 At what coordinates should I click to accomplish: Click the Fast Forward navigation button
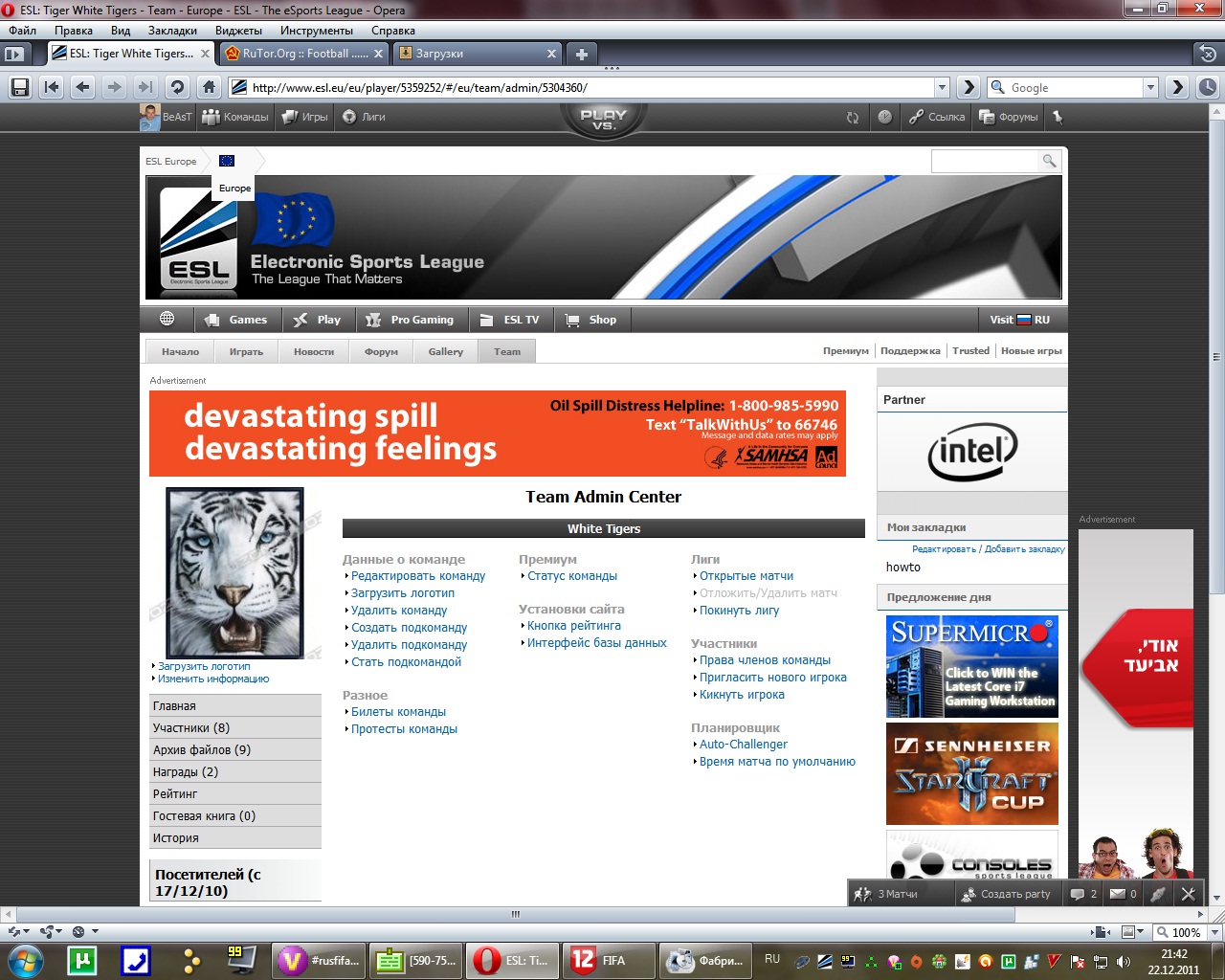(x=145, y=87)
